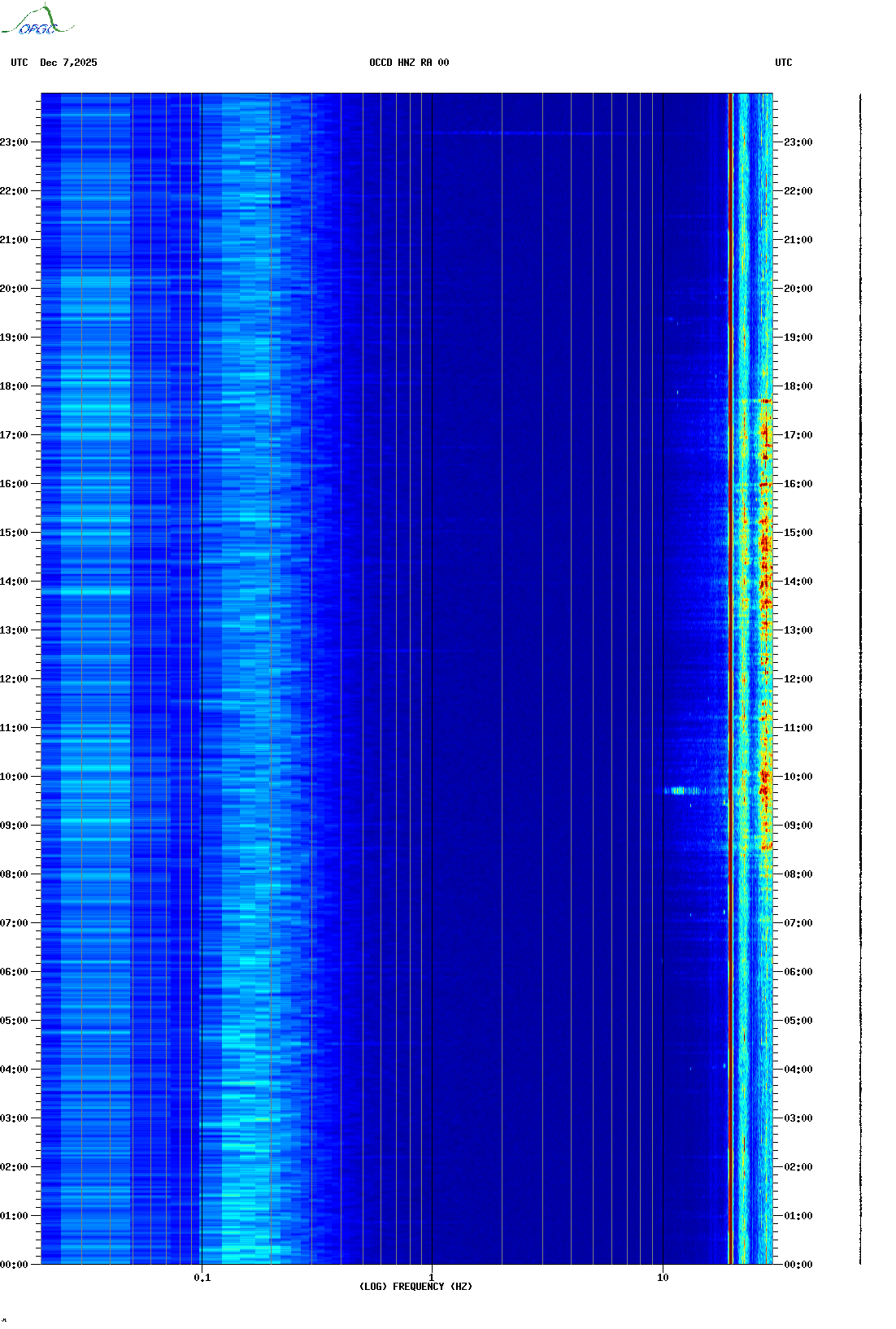Click the 04:00 label on the left axis
Image resolution: width=896 pixels, height=1329 pixels.
[x=14, y=1070]
